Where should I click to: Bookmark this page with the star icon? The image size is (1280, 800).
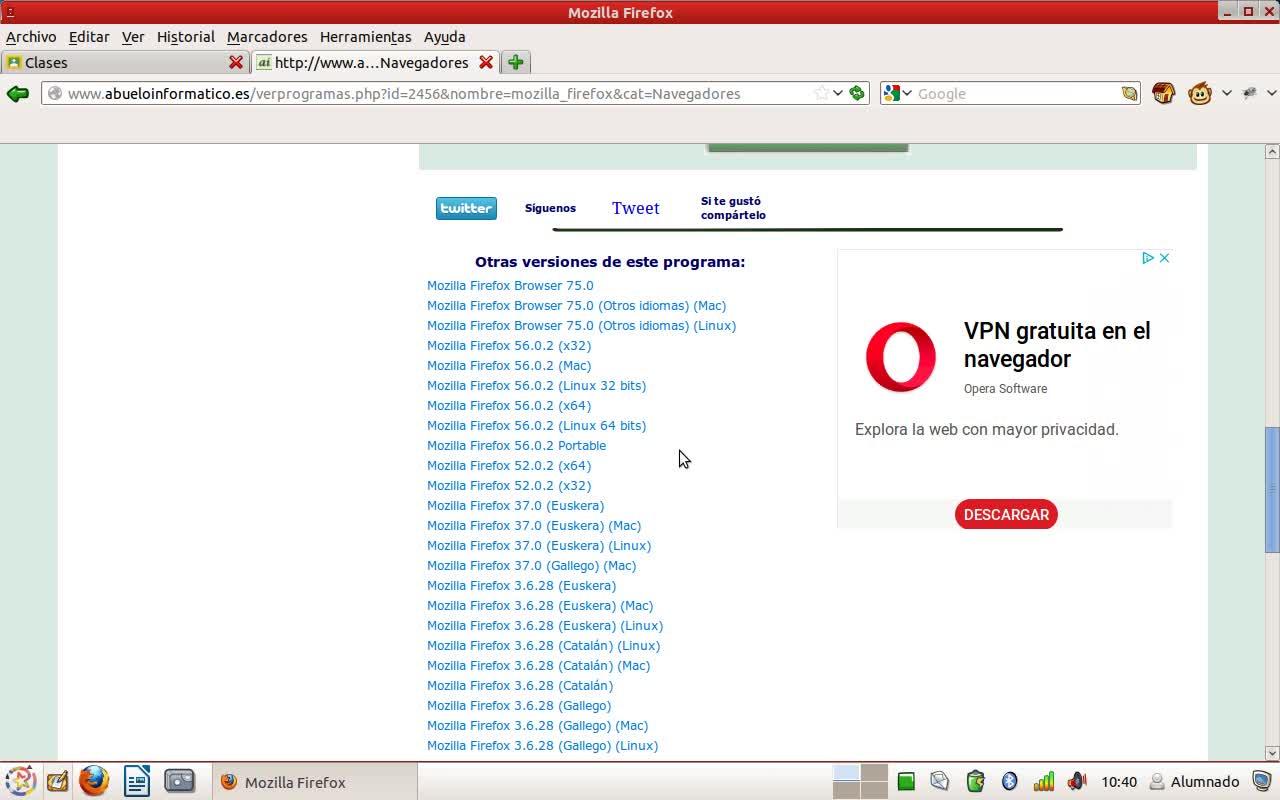coord(821,93)
